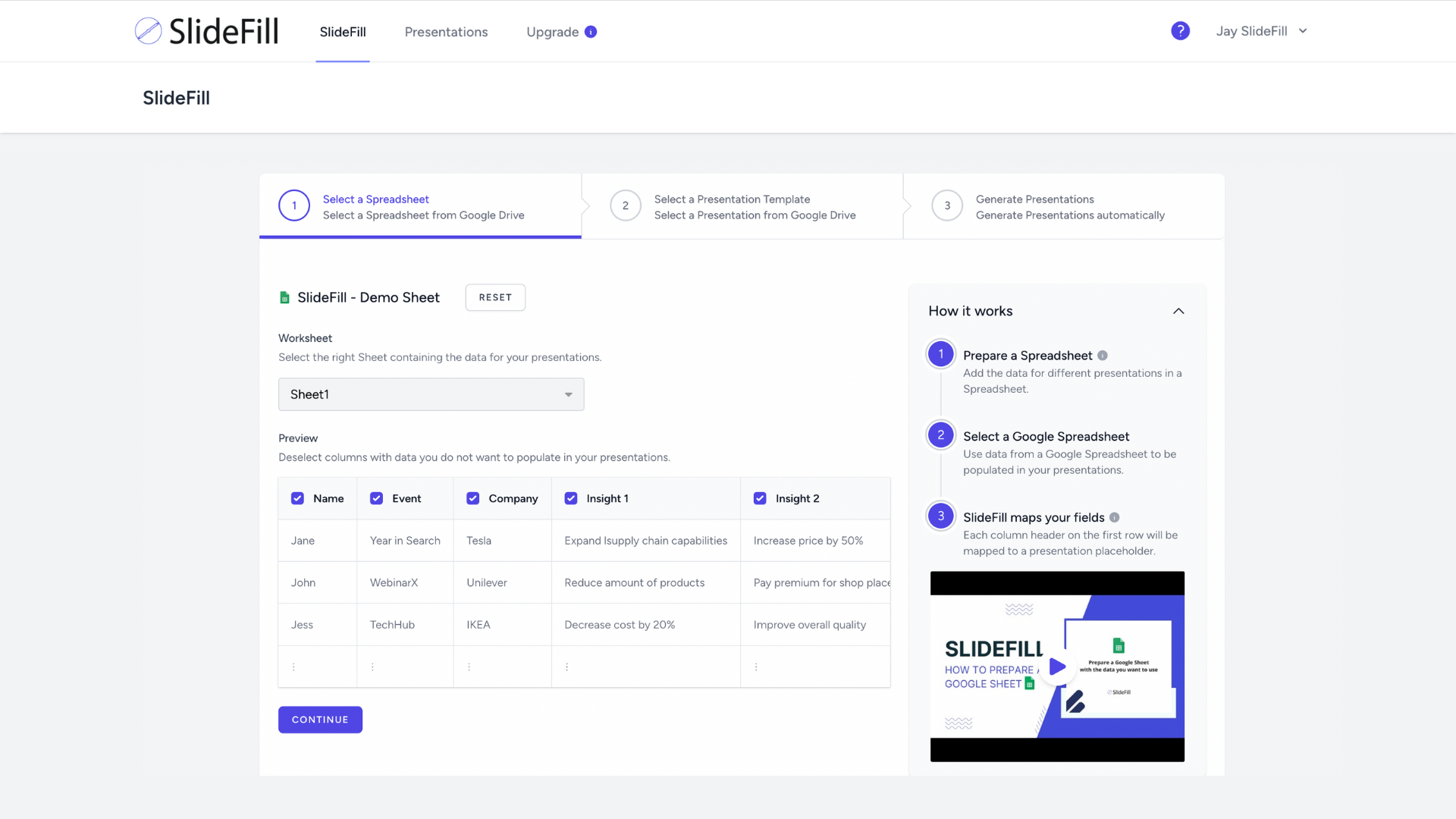Open the Sheet1 worksheet dropdown

(431, 394)
